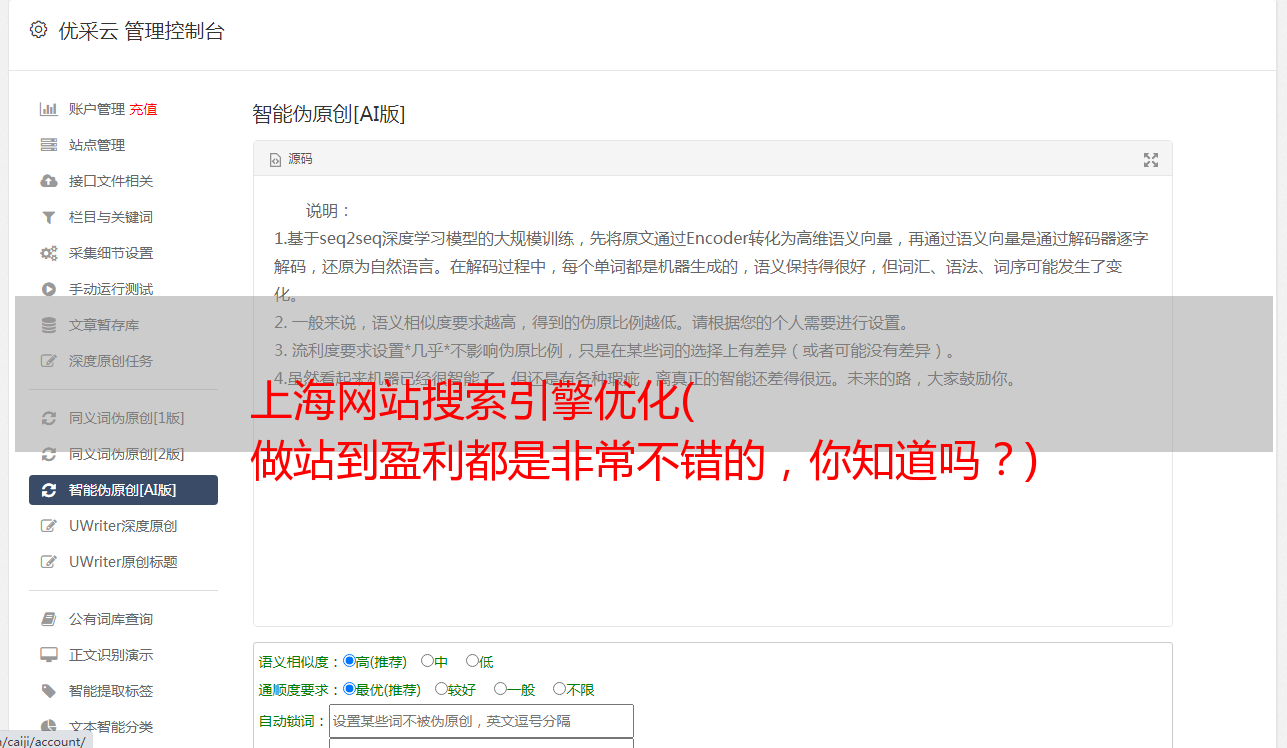Click the 智能提取标签 tag icon
Image resolution: width=1287 pixels, height=748 pixels.
48,691
